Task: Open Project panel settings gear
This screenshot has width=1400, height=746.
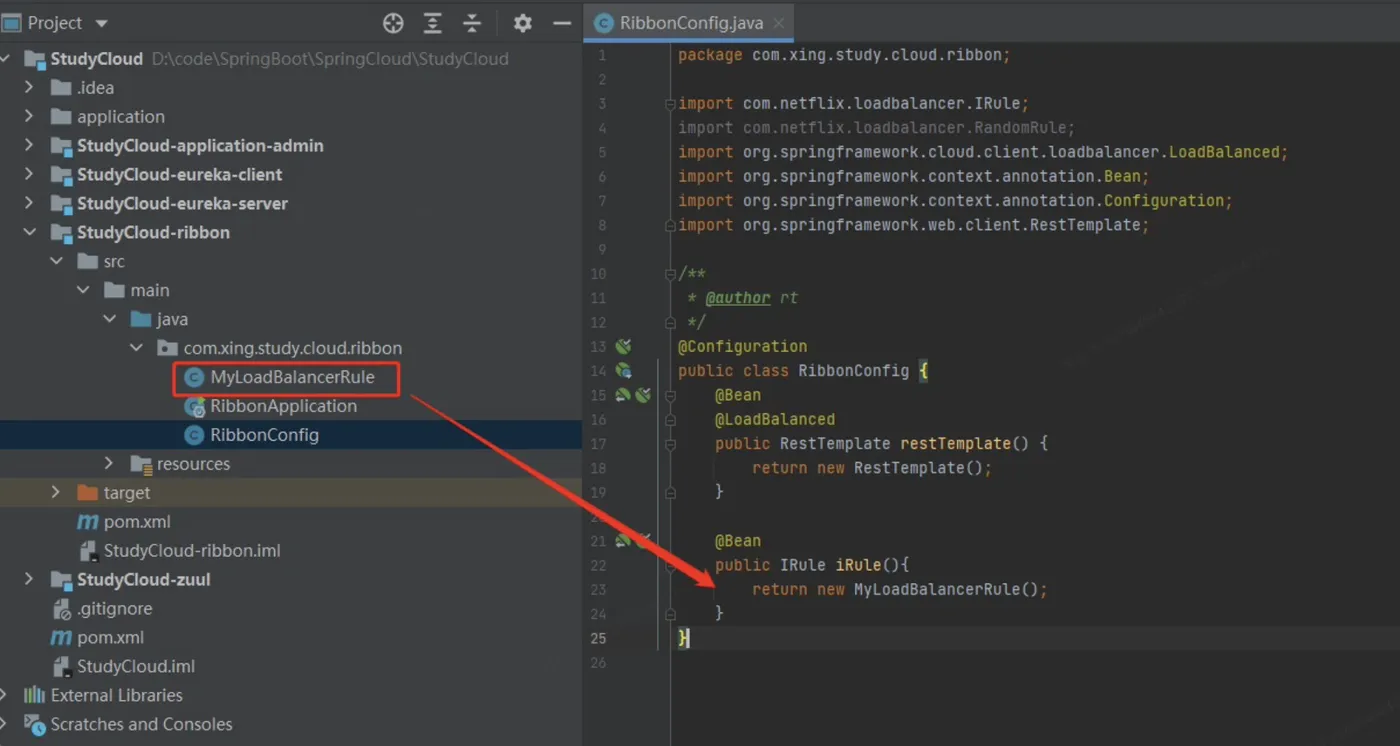Action: [x=522, y=23]
